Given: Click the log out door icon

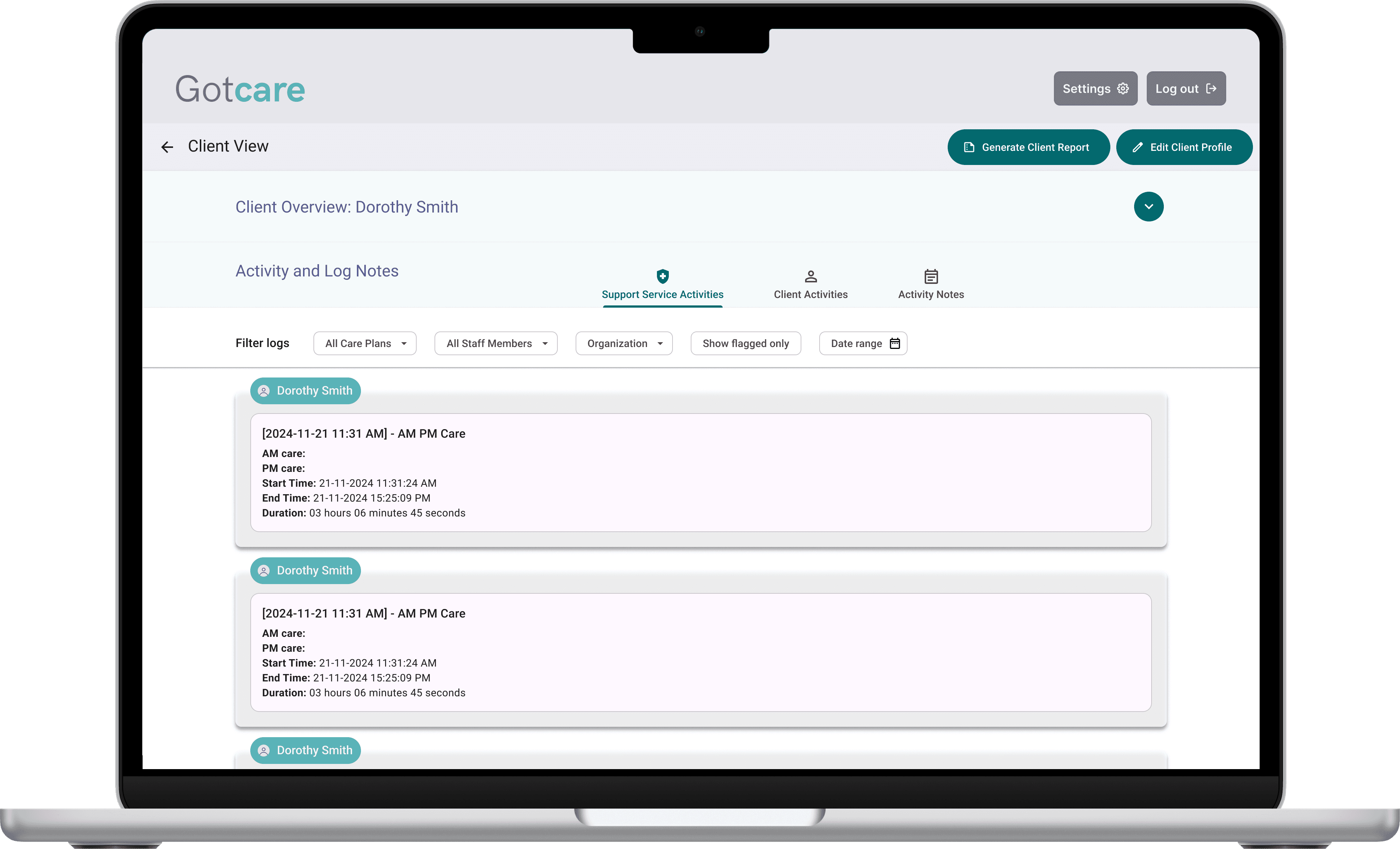Looking at the screenshot, I should pyautogui.click(x=1211, y=89).
